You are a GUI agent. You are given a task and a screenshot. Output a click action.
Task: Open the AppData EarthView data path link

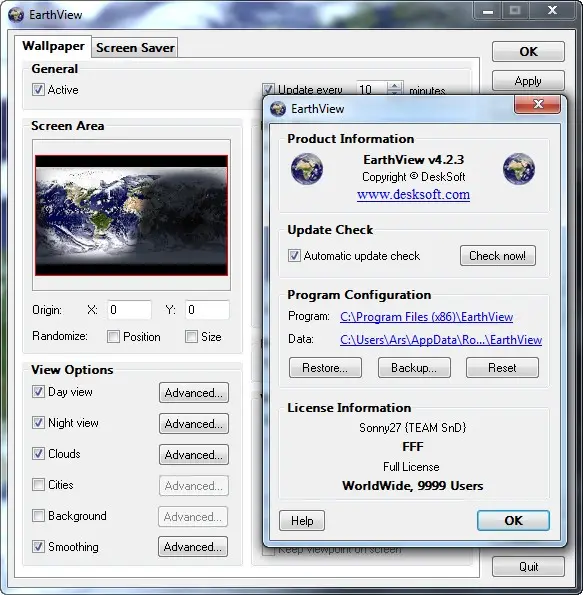point(441,340)
